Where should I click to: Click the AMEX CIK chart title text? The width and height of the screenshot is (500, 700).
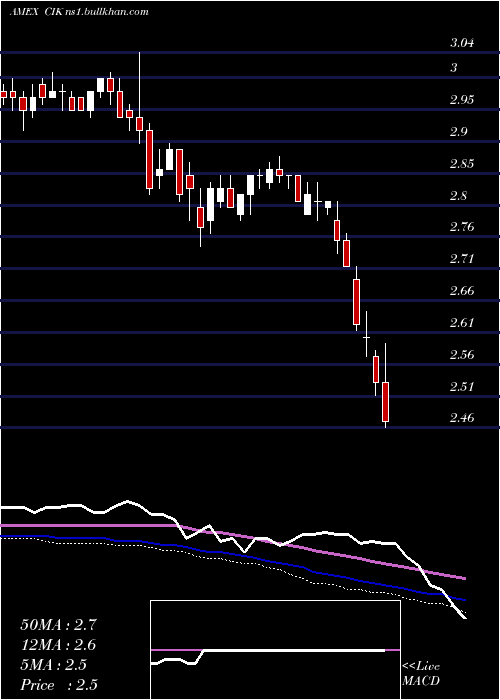(79, 12)
